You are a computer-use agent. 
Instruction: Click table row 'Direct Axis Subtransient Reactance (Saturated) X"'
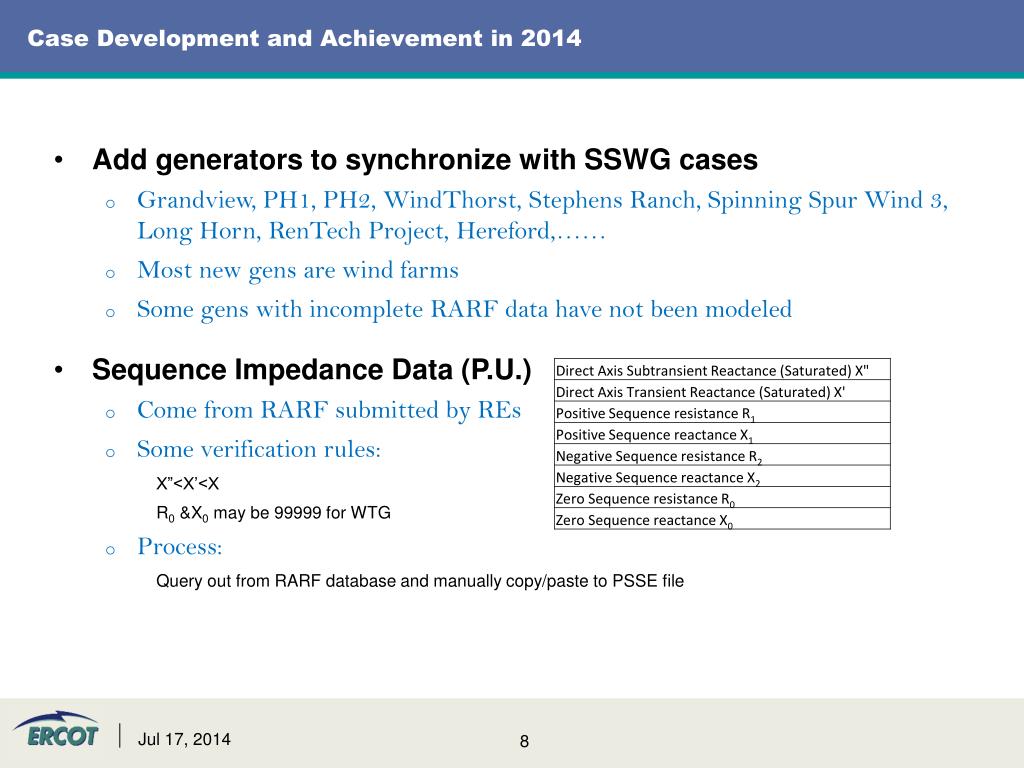[722, 370]
